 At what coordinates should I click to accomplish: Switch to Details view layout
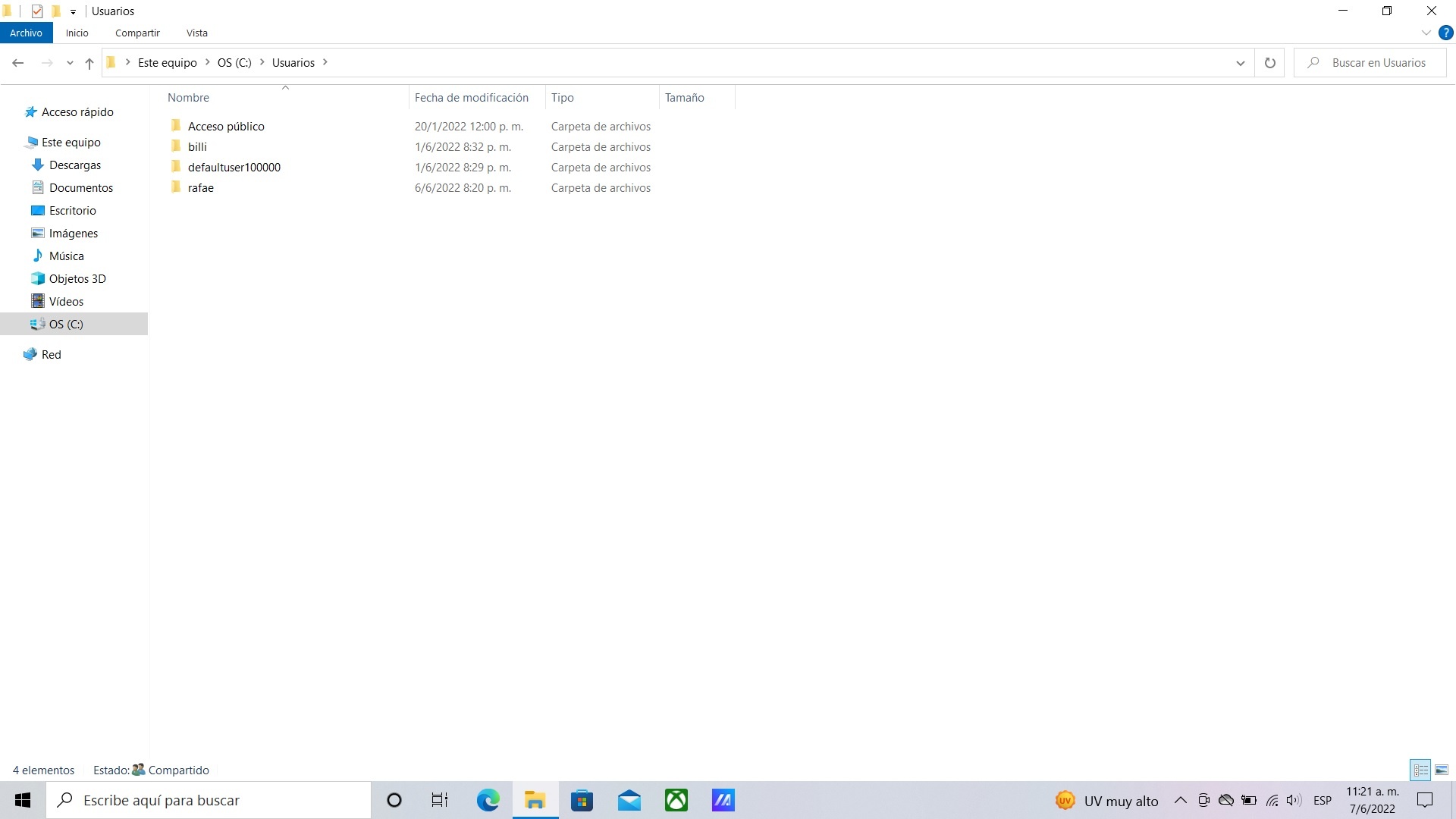pyautogui.click(x=1420, y=770)
